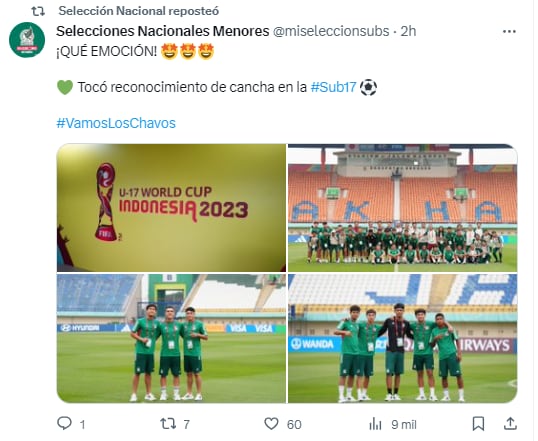
Task: View post analytics bar chart icon
Action: point(375,424)
